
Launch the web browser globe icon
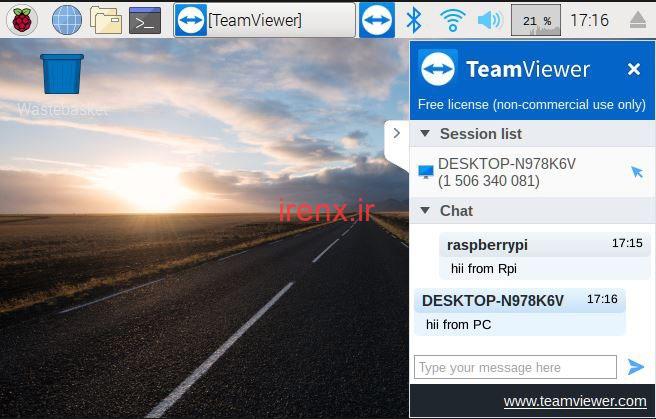pos(66,19)
